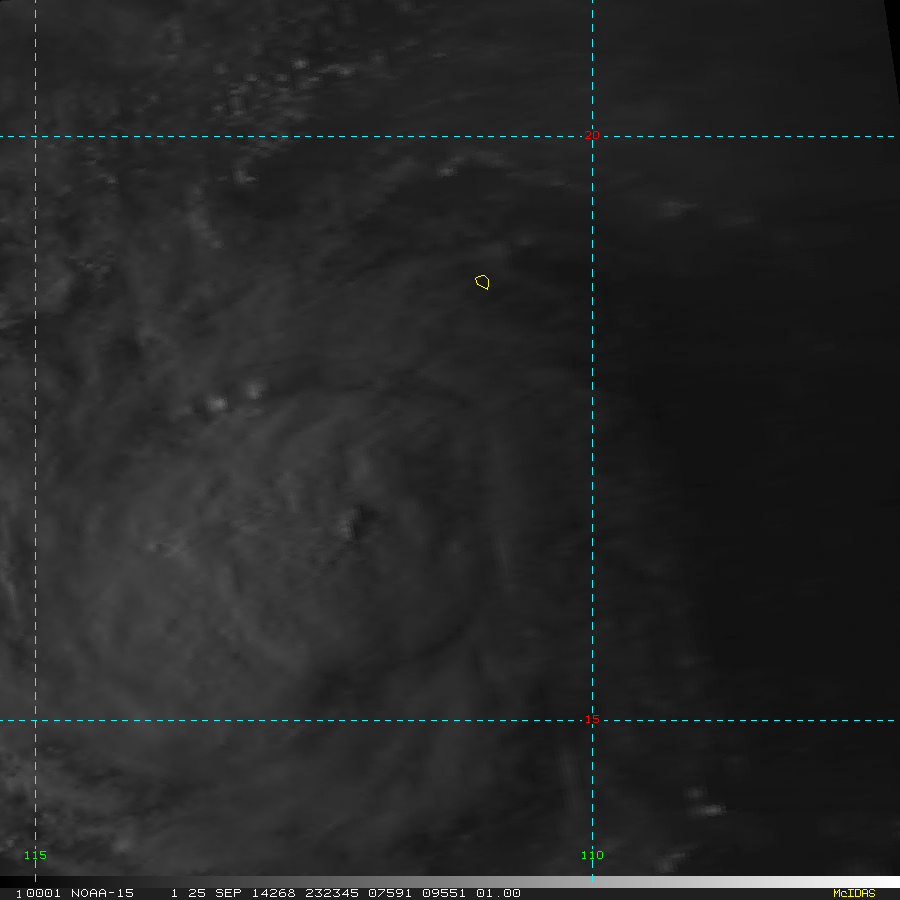Click the green longitude label 110
The height and width of the screenshot is (900, 900).
coord(592,855)
